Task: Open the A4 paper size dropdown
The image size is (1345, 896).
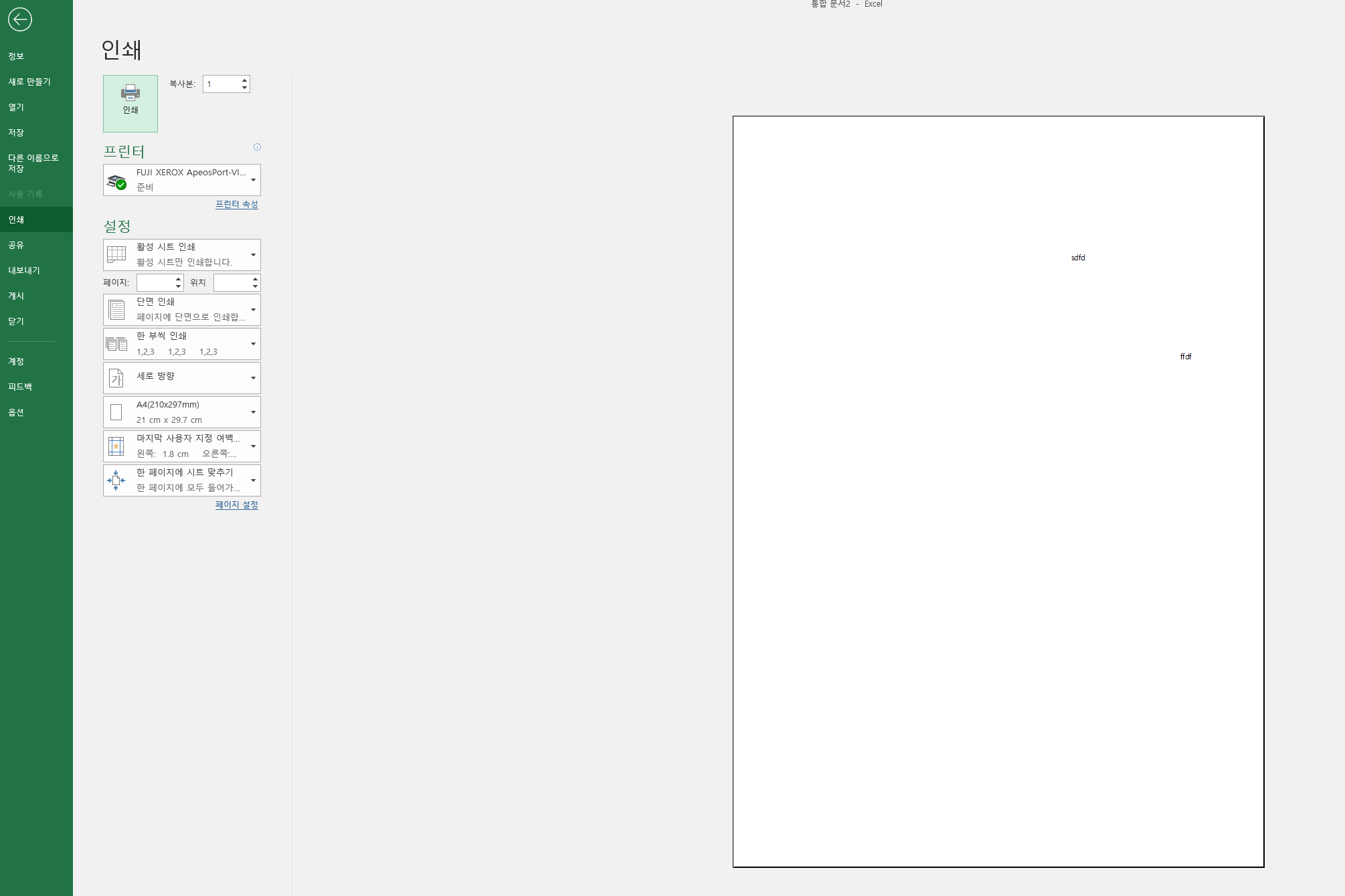Action: coord(253,412)
